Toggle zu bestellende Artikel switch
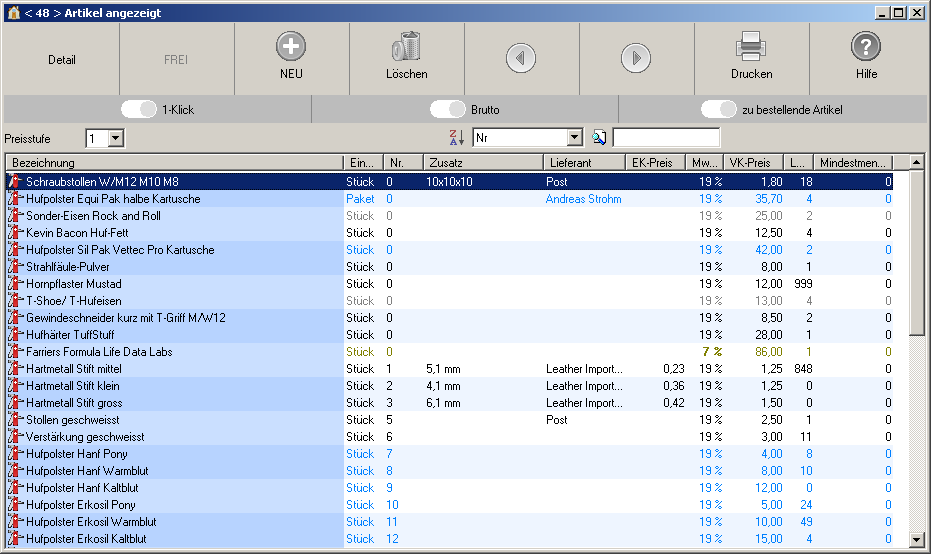Image resolution: width=931 pixels, height=554 pixels. [719, 109]
